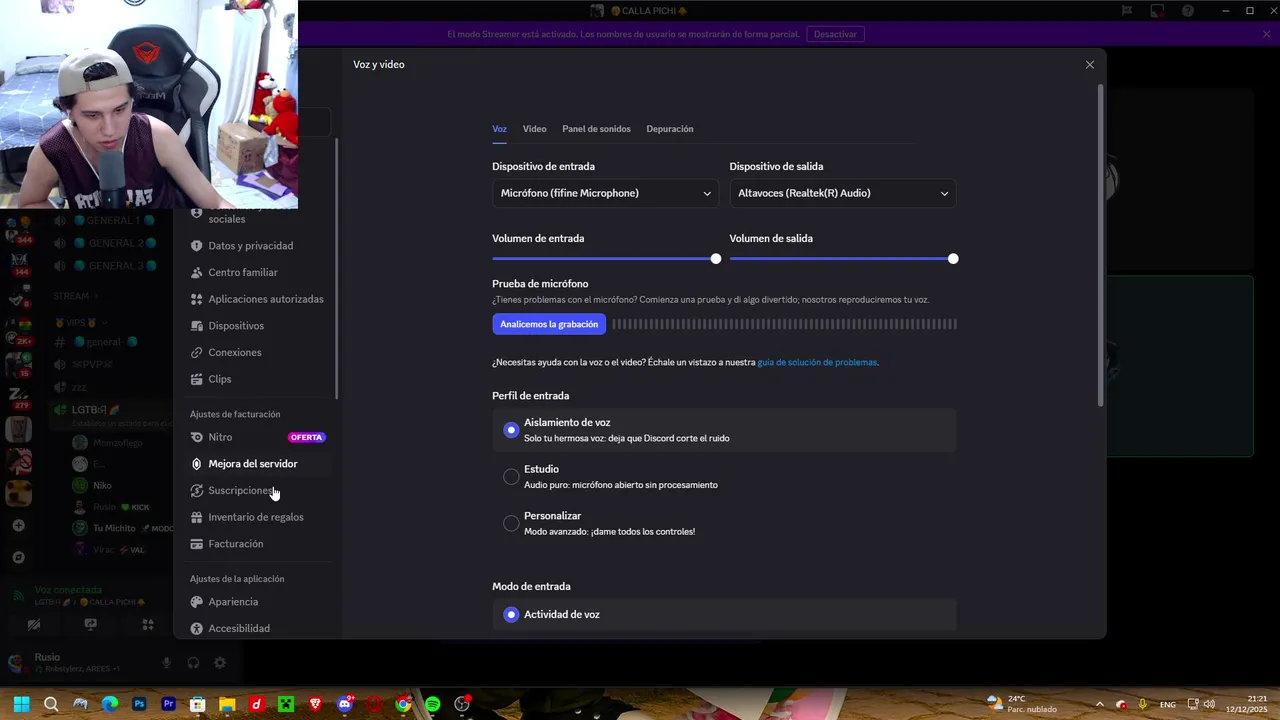This screenshot has width=1280, height=720.
Task: Open the weather widget showing 24°C
Action: pos(1020,704)
